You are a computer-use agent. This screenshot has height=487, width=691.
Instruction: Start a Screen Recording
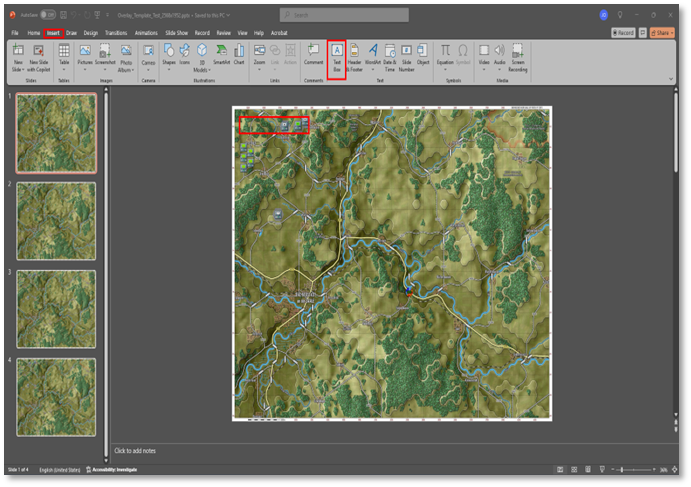click(x=518, y=57)
